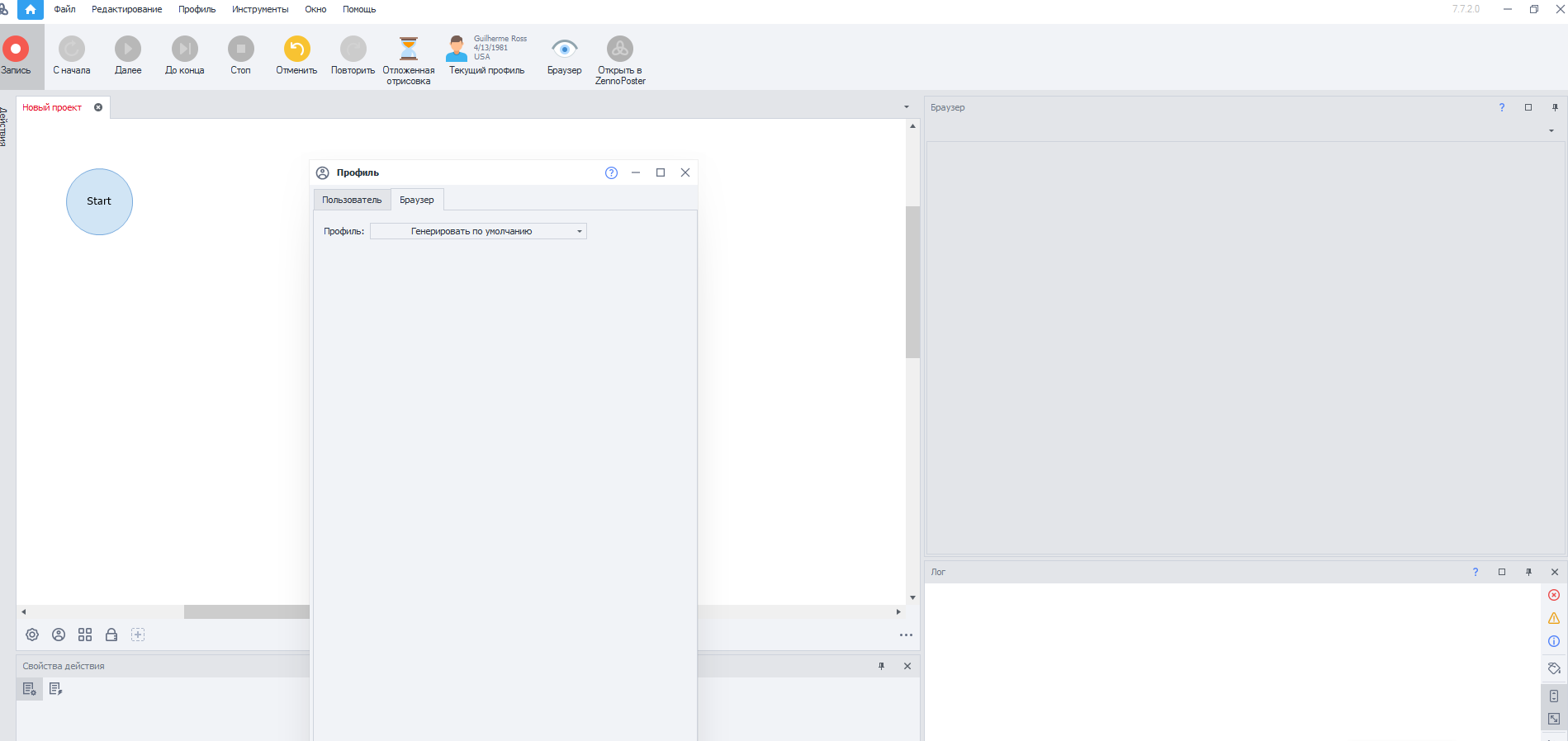Expand dropdown arrow in Браузер panel

tap(1551, 130)
